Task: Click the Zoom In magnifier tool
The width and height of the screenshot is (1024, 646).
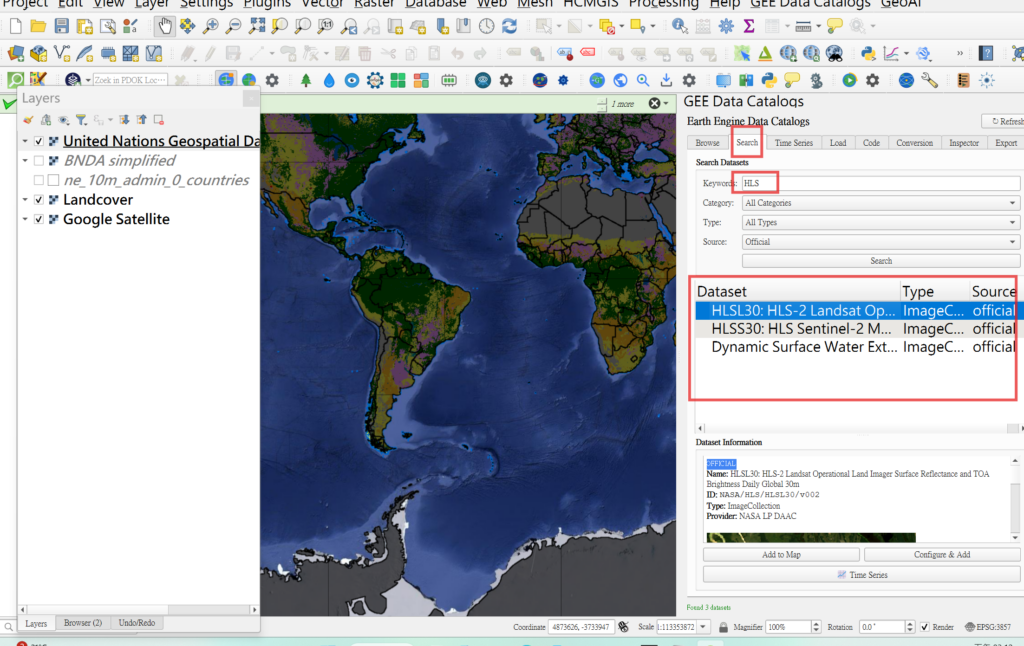Action: pos(210,26)
